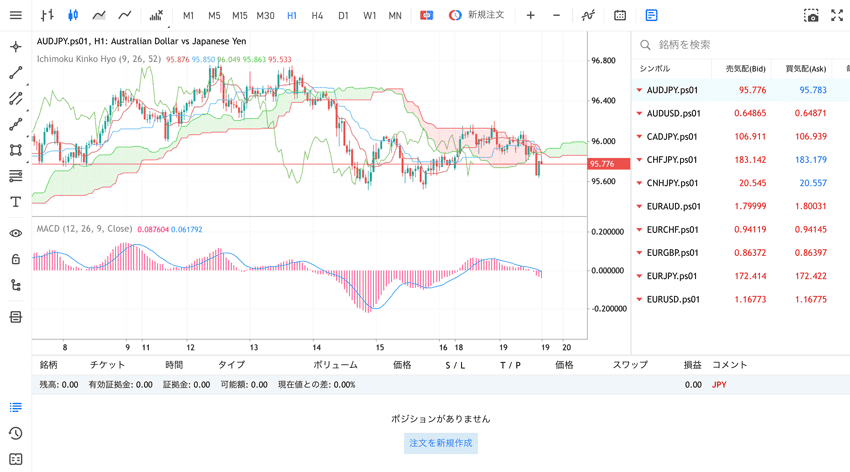850x472 pixels.
Task: Select the H4 timeframe
Action: click(317, 16)
